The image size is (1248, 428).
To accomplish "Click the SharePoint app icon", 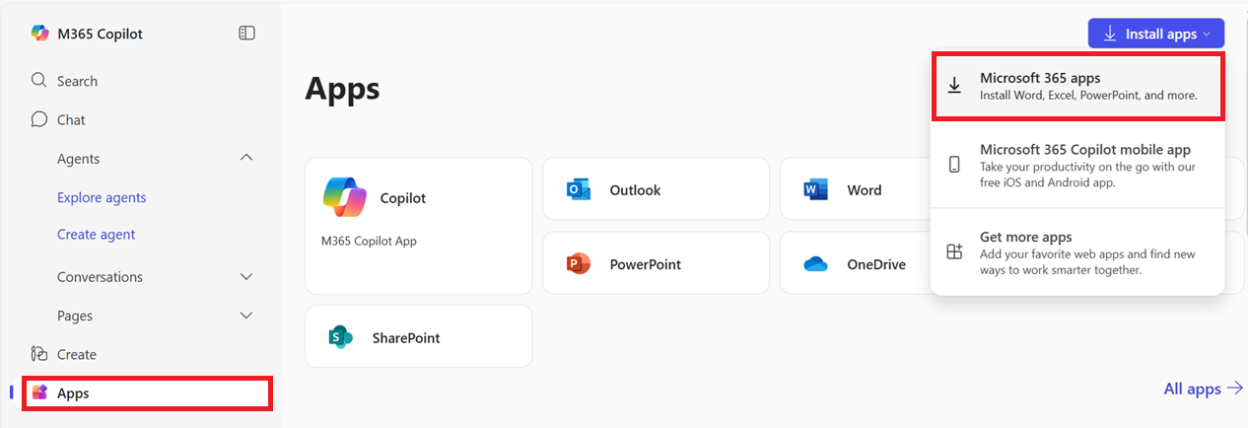I will click(x=341, y=337).
